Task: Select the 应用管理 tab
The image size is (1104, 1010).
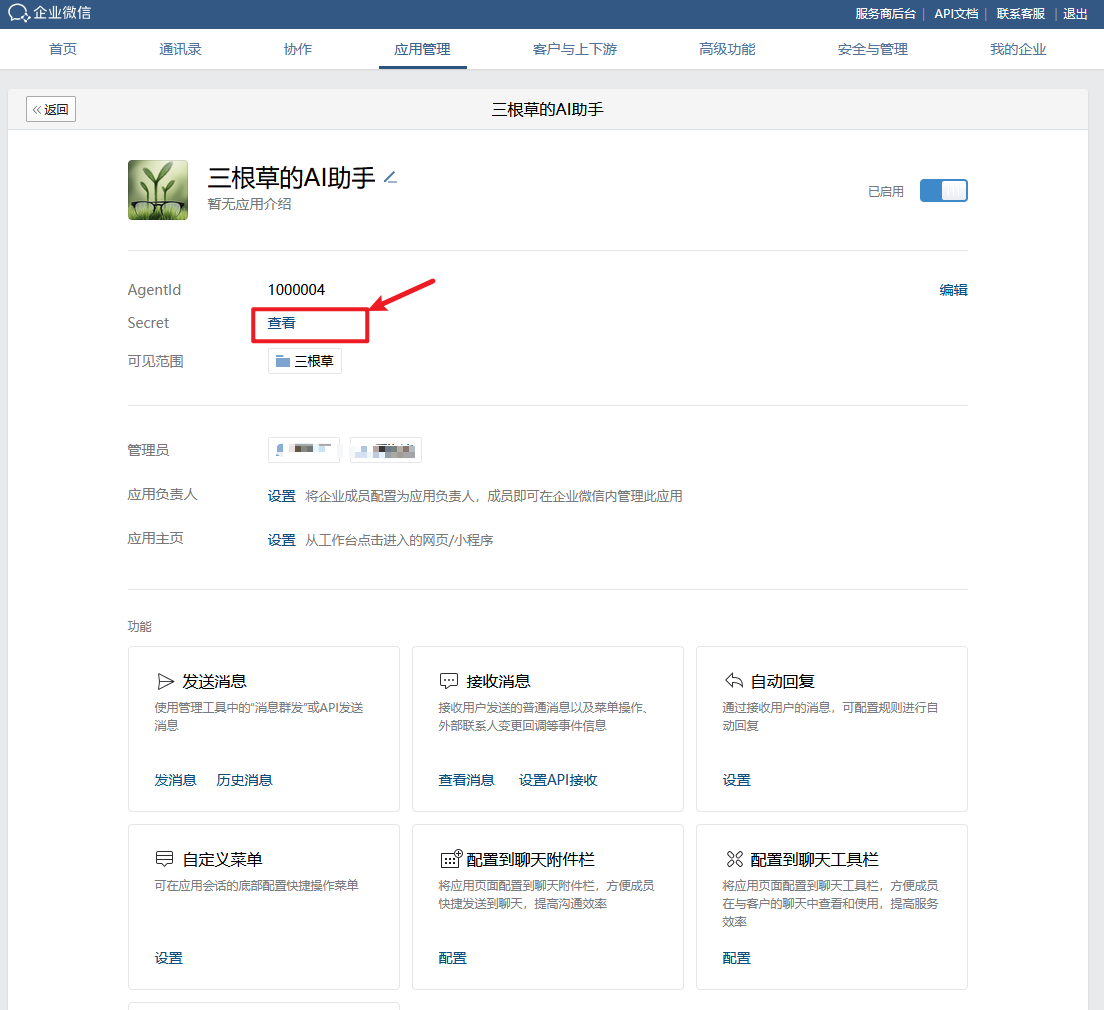Action: click(x=422, y=49)
